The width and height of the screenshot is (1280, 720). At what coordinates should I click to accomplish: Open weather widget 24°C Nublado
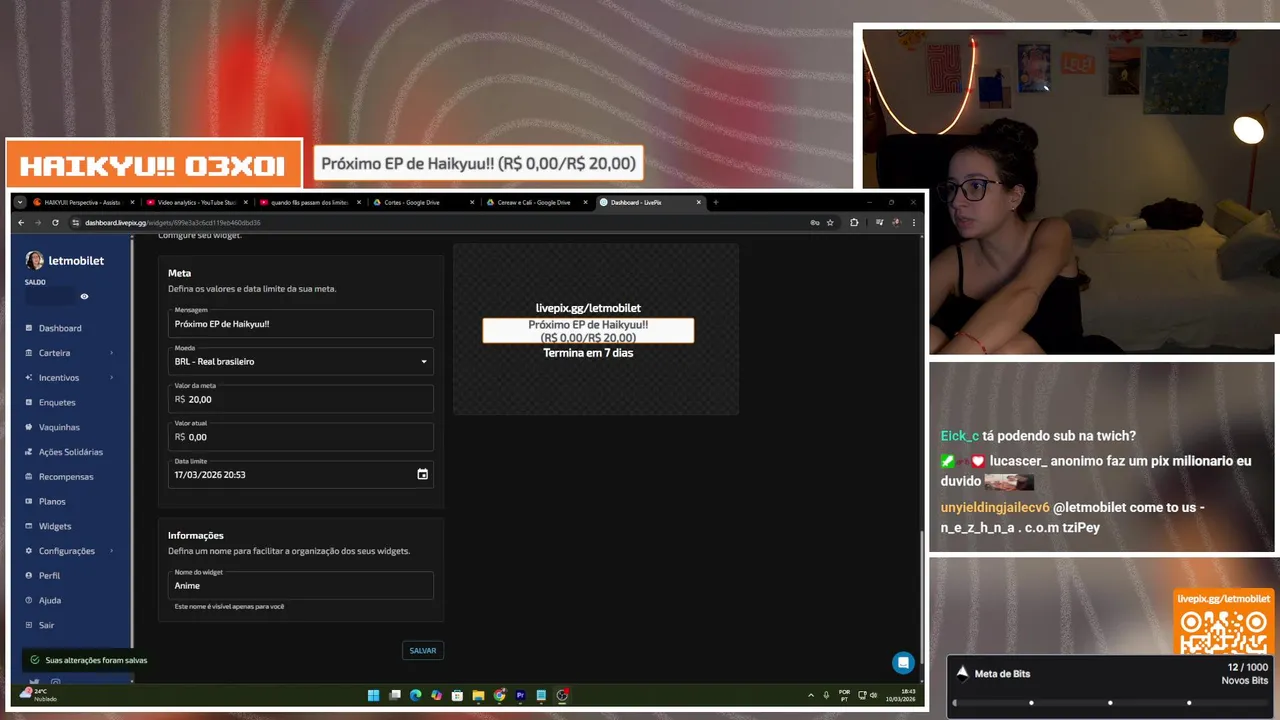click(x=38, y=695)
